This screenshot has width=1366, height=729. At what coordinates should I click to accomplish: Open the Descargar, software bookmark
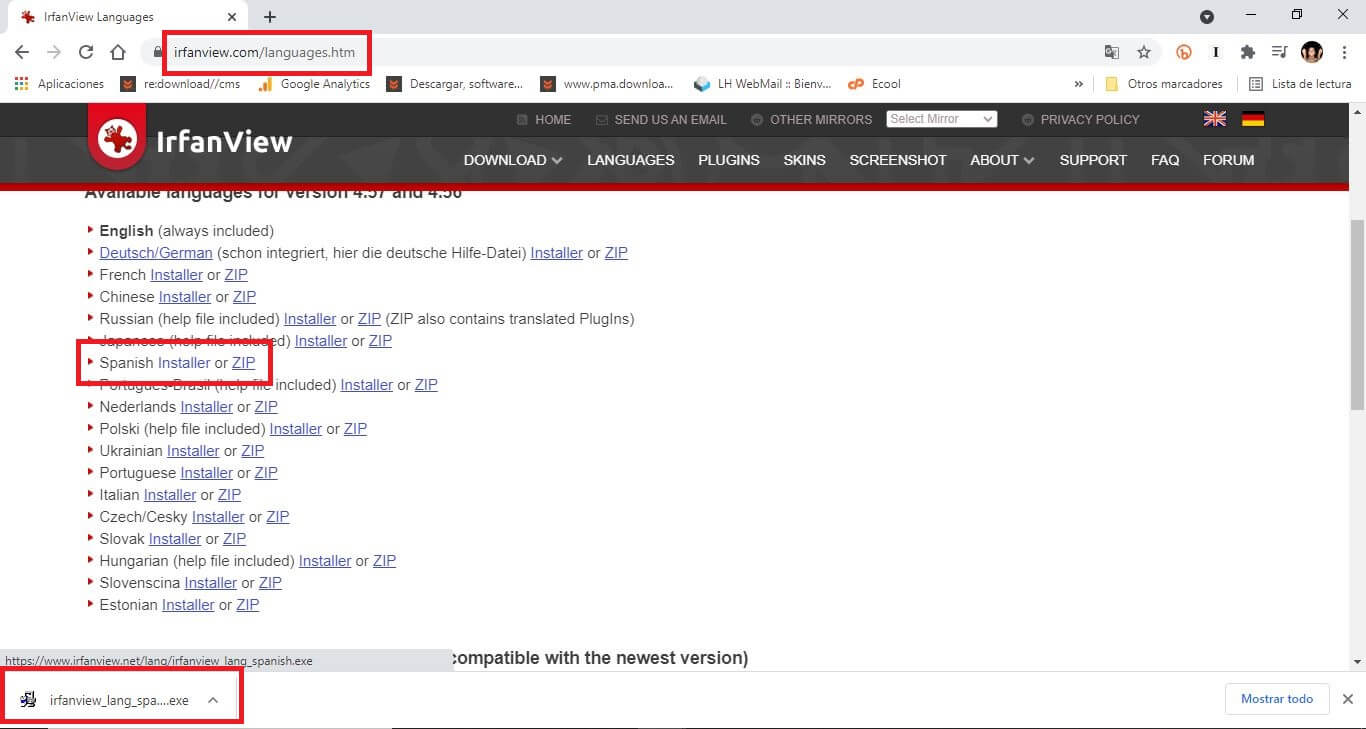click(455, 84)
